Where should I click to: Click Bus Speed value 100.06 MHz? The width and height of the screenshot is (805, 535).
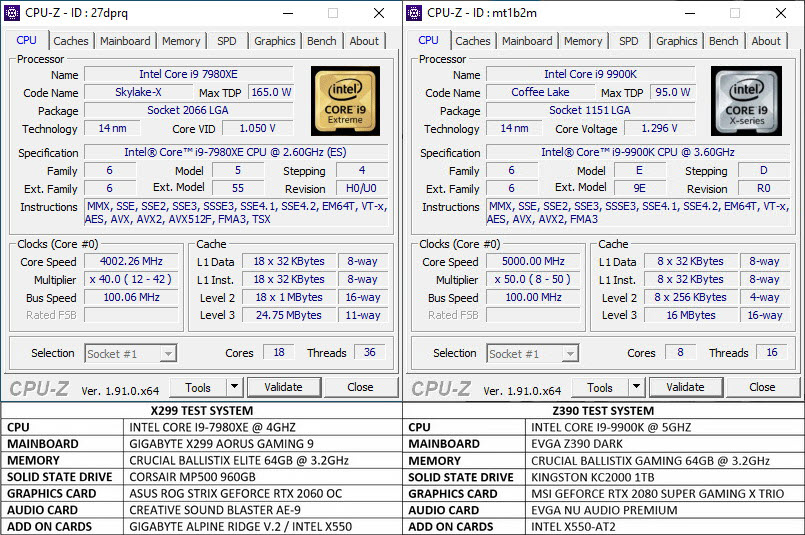tap(131, 297)
